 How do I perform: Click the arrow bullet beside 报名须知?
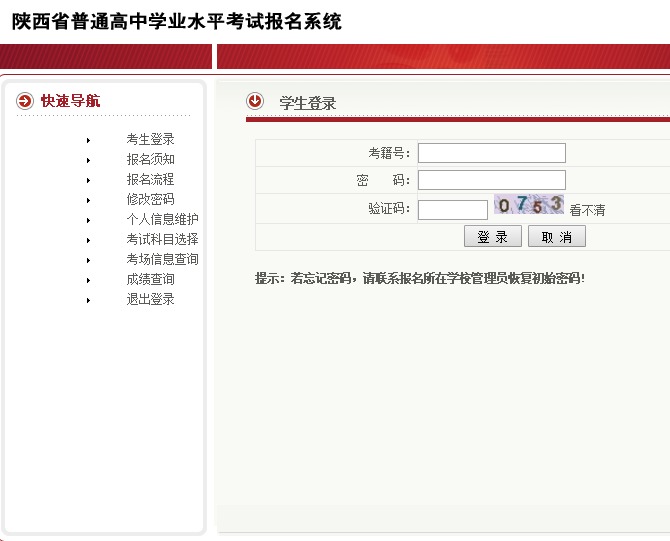[x=88, y=160]
